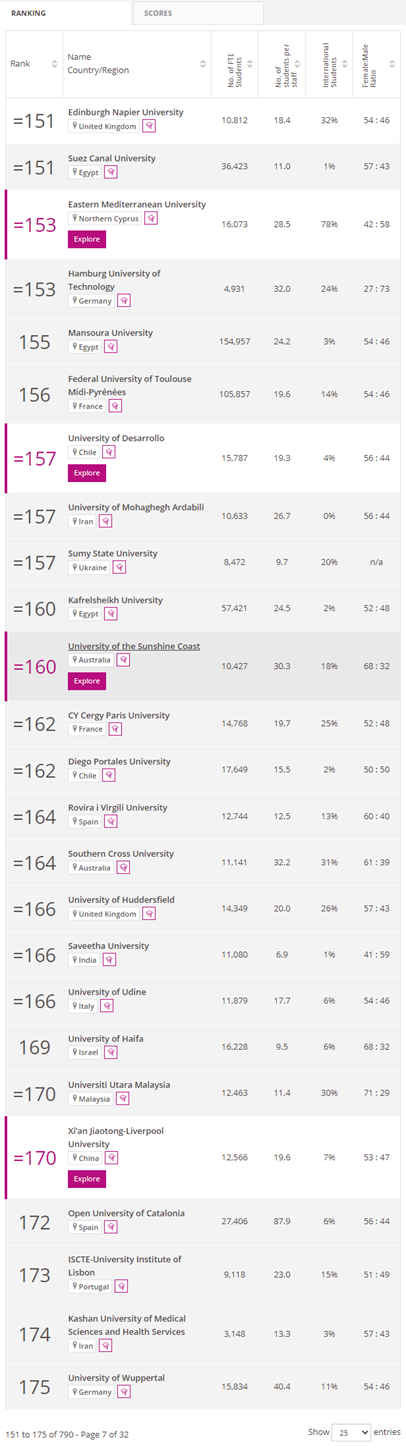Click the pink icon next to University of Haifa's Israel tag
This screenshot has width=406, height=1454.
tap(109, 1052)
